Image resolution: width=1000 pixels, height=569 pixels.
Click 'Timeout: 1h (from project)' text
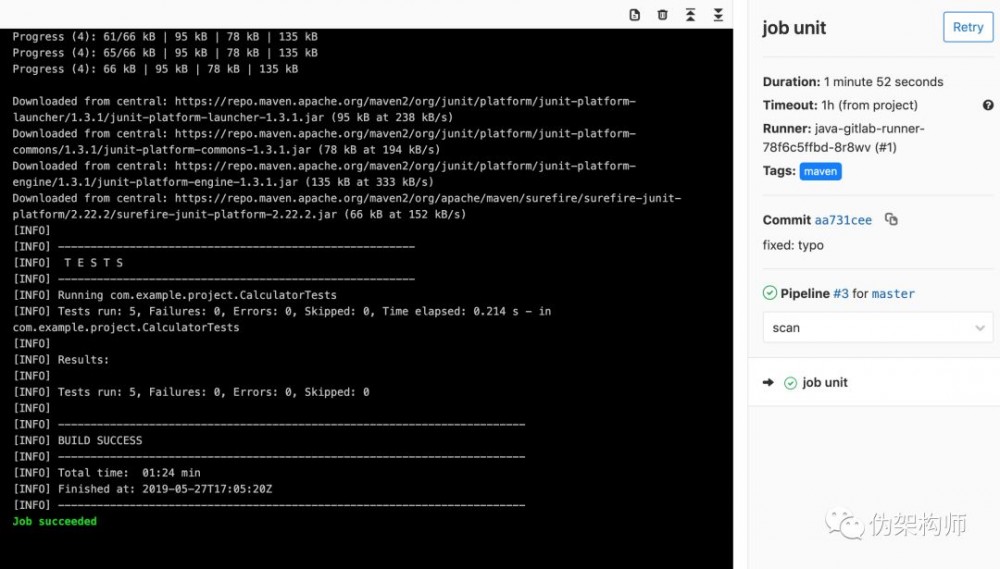point(840,105)
